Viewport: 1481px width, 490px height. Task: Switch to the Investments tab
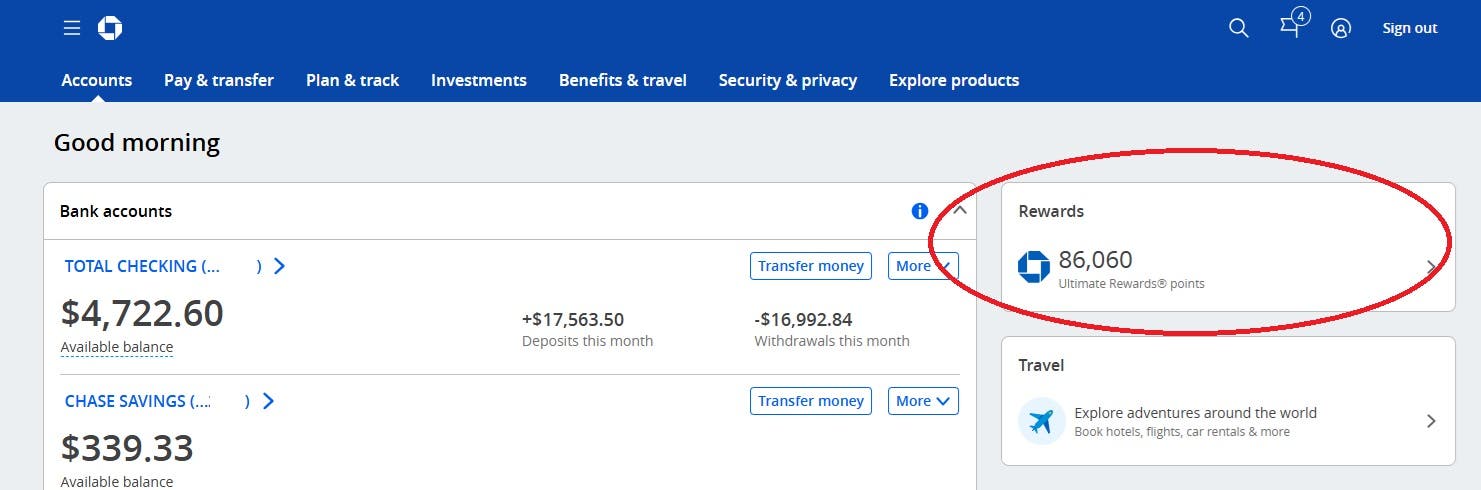479,80
